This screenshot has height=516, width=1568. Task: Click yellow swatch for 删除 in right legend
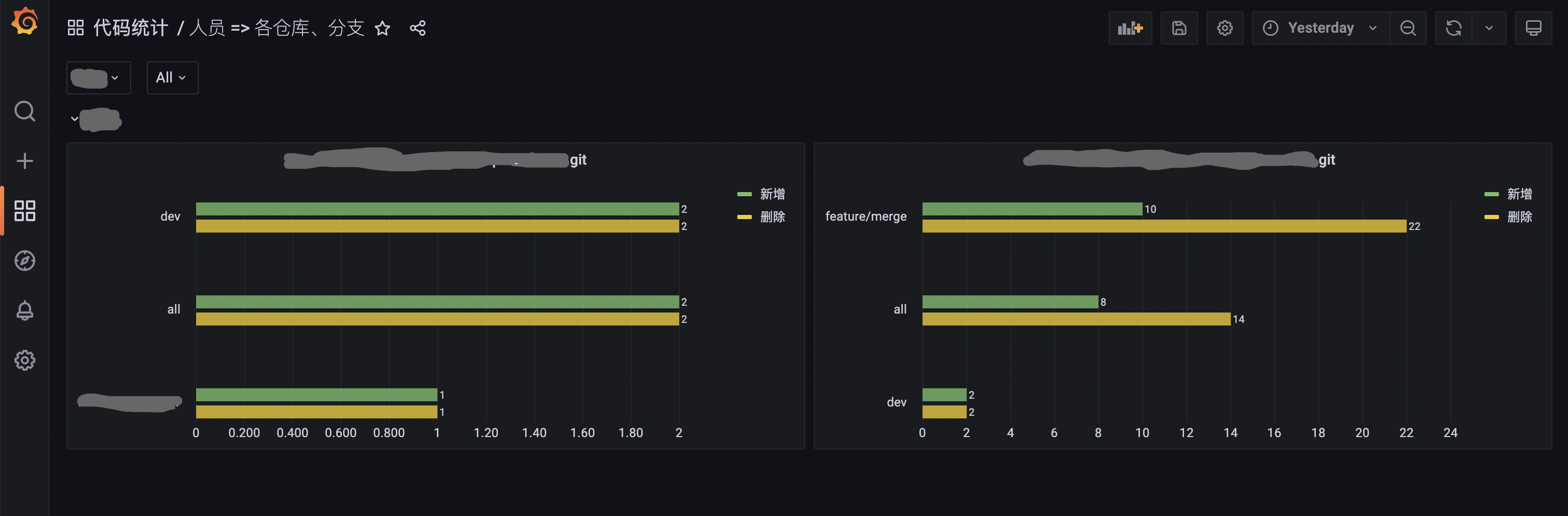[x=1491, y=216]
